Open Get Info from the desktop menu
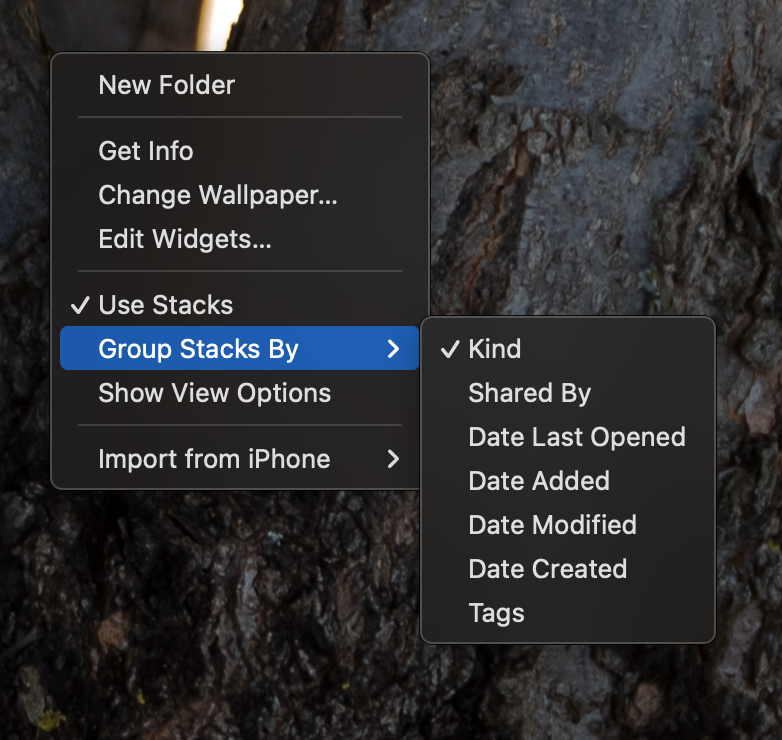This screenshot has height=740, width=782. 239,151
